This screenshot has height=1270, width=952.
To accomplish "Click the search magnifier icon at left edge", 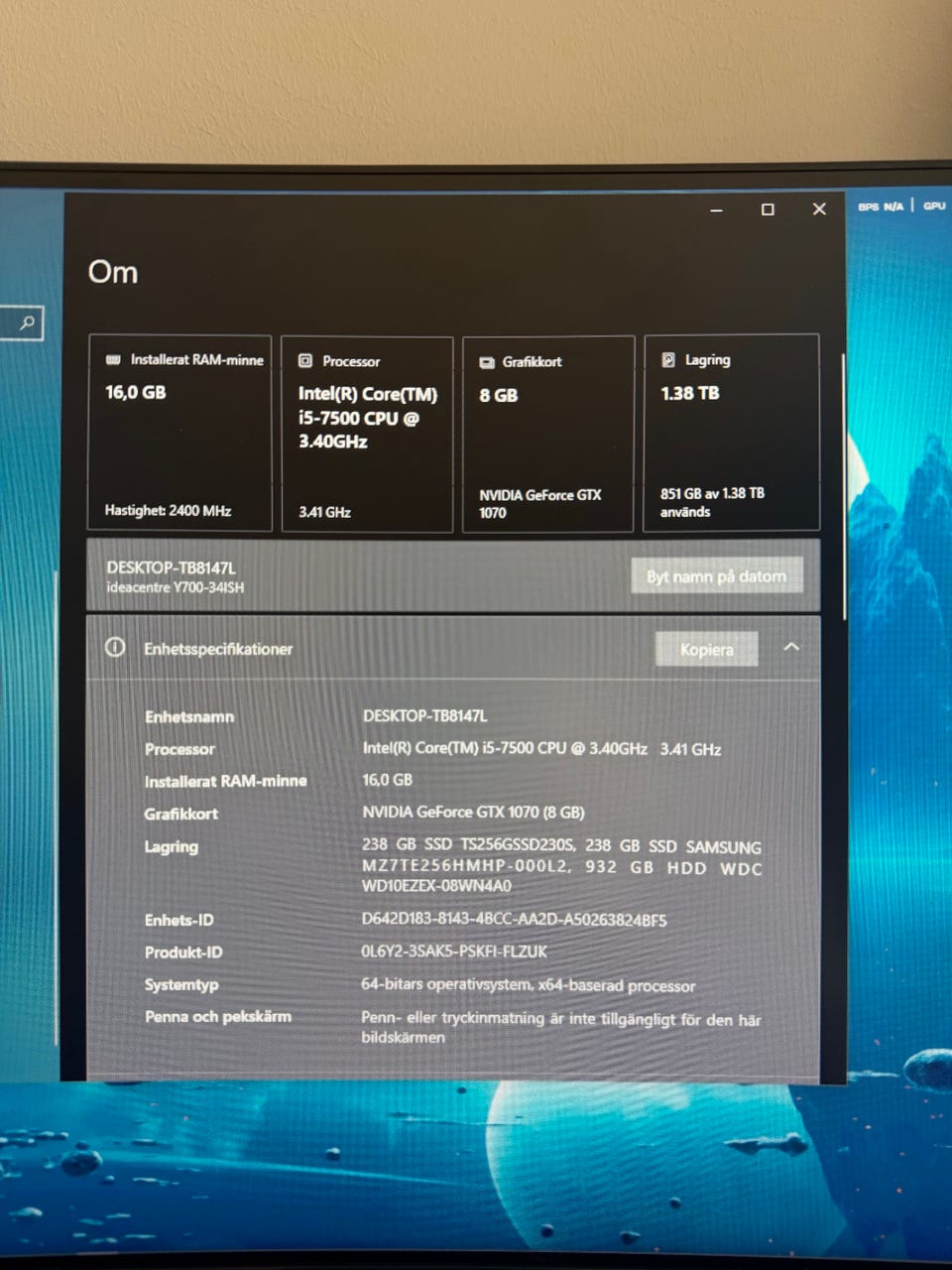I will point(27,322).
